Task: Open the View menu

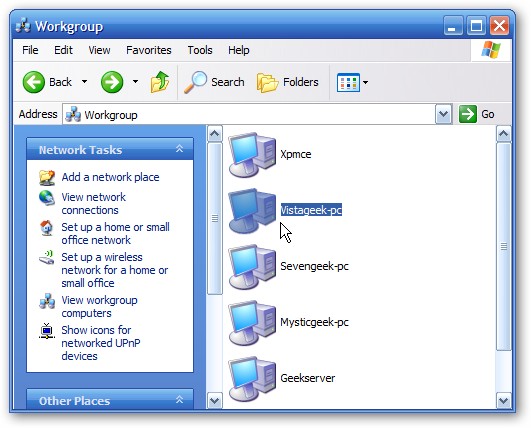Action: pos(99,50)
